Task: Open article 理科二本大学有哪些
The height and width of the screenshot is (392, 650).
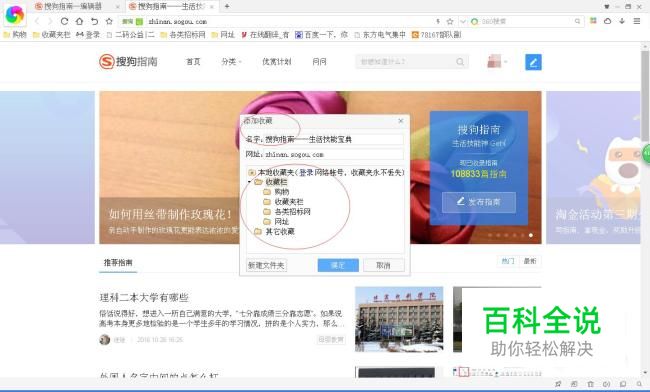Action: coord(144,298)
